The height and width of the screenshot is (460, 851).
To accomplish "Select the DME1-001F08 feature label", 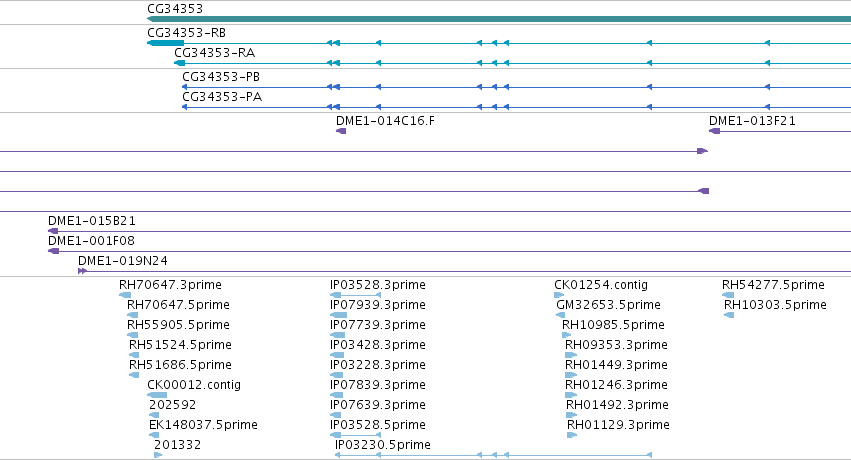I will (x=91, y=240).
